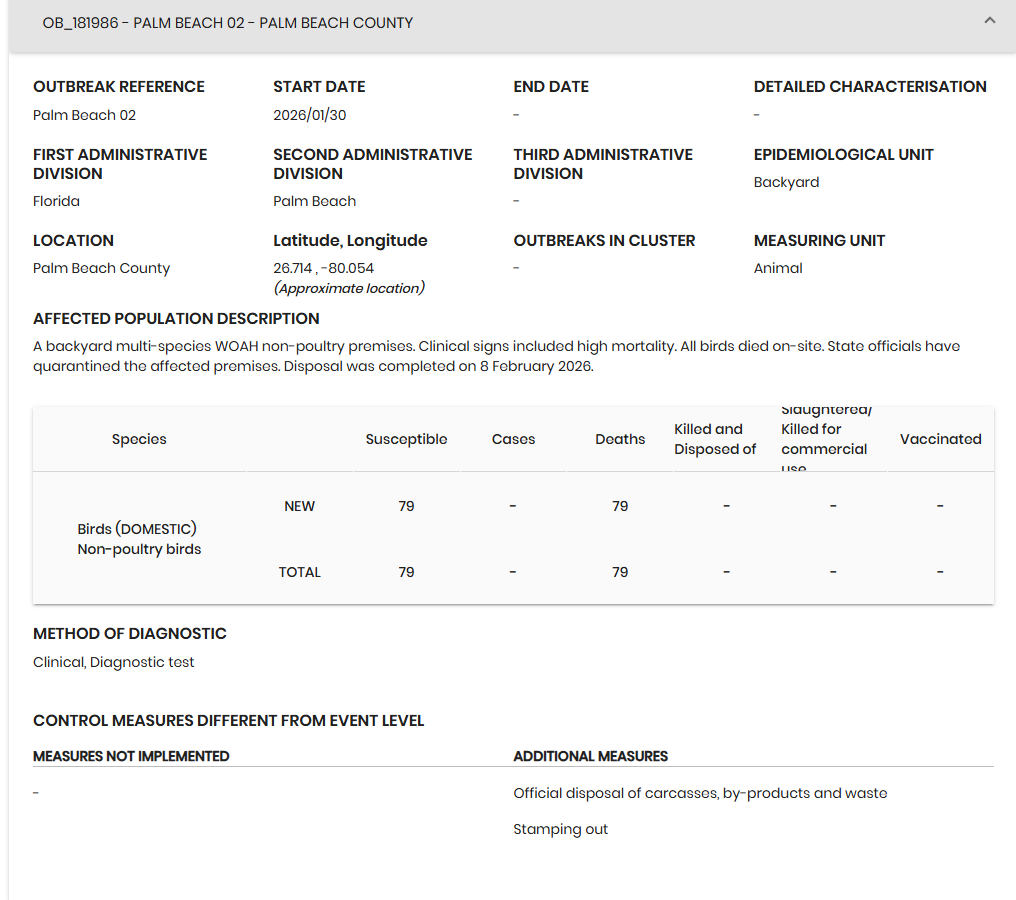Collapse the OB_181986 outbreak panel chevron

coord(989,21)
